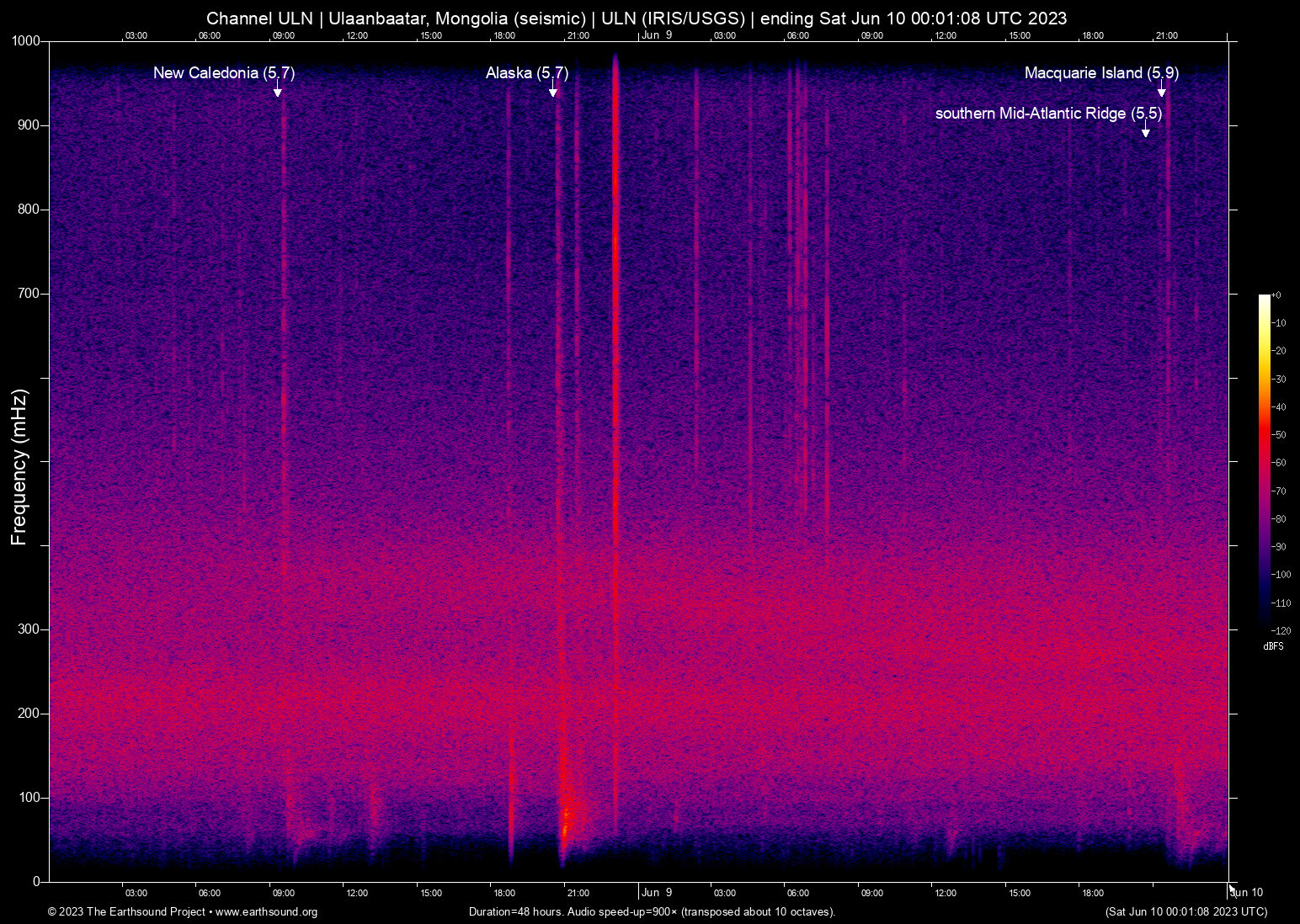
Task: Click the arrow marker under New Caledonia label
Action: pyautogui.click(x=277, y=91)
